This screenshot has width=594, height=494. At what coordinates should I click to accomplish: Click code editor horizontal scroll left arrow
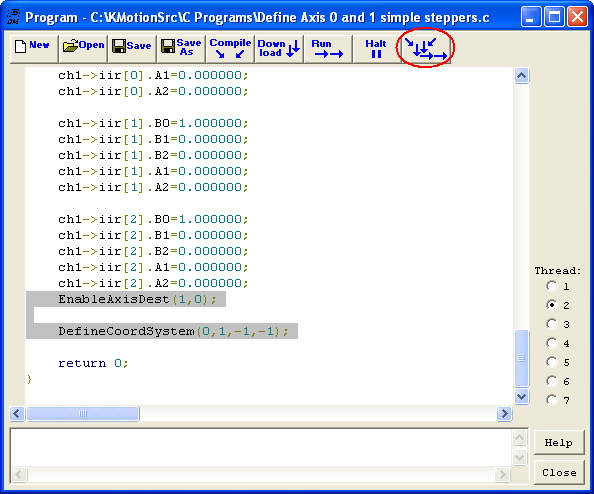[17, 413]
